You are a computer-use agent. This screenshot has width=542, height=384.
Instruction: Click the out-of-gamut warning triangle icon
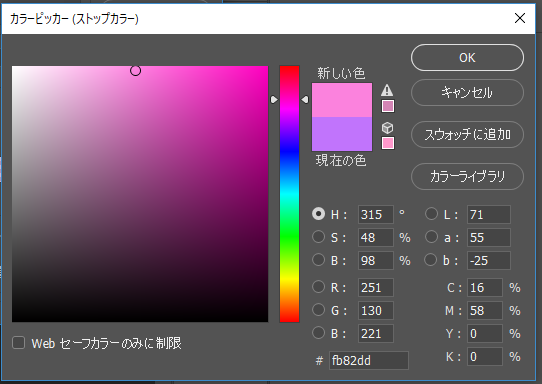(387, 90)
